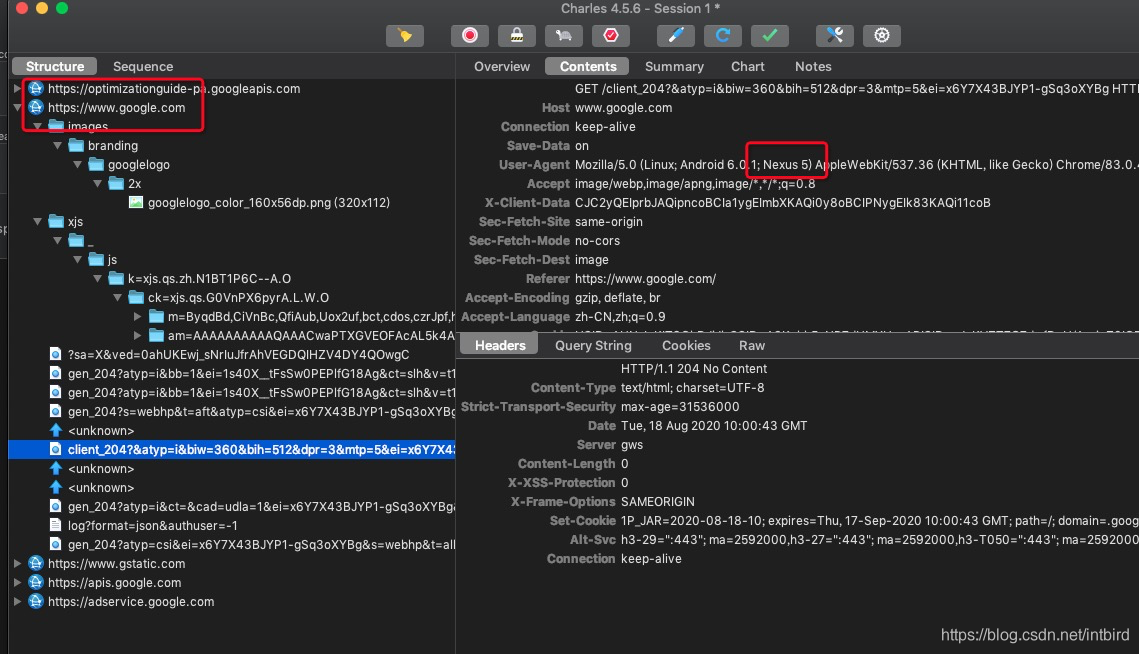Select the response Headers tab
This screenshot has width=1139, height=654.
click(x=500, y=345)
